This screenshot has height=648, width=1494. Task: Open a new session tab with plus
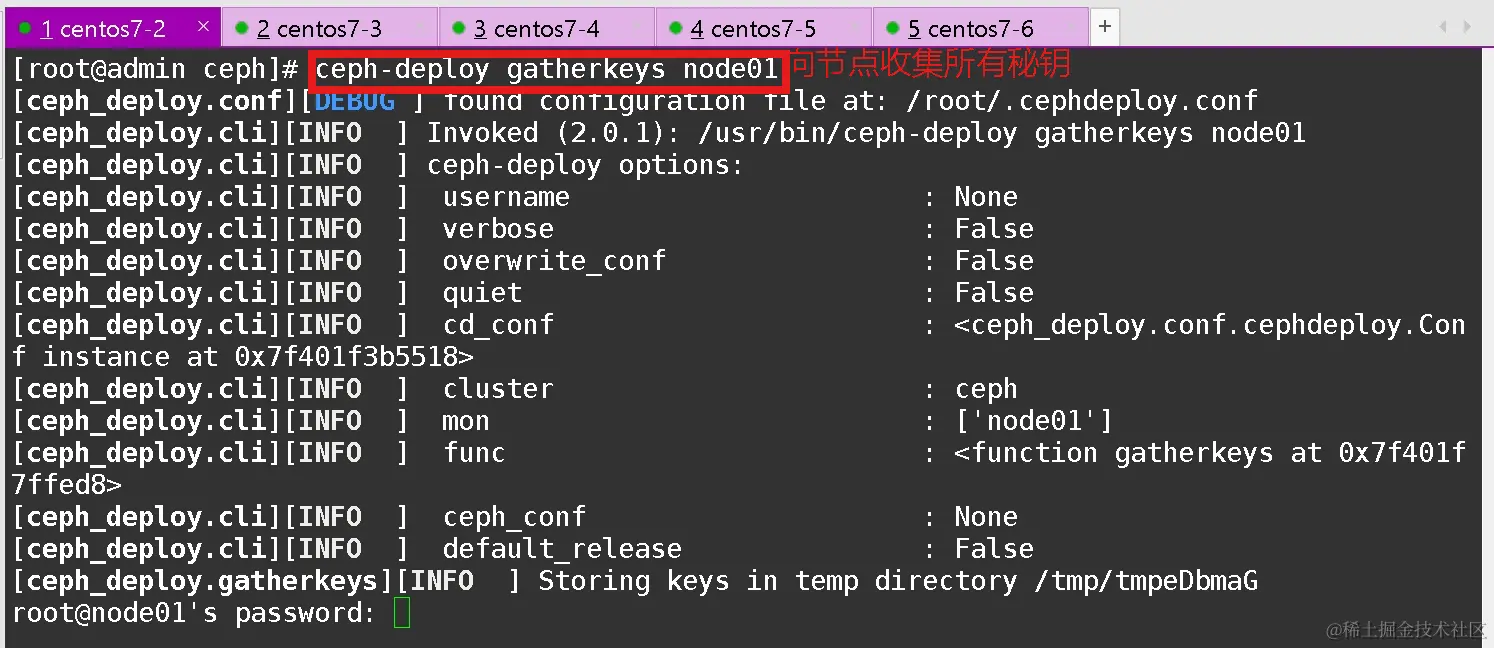tap(1104, 27)
